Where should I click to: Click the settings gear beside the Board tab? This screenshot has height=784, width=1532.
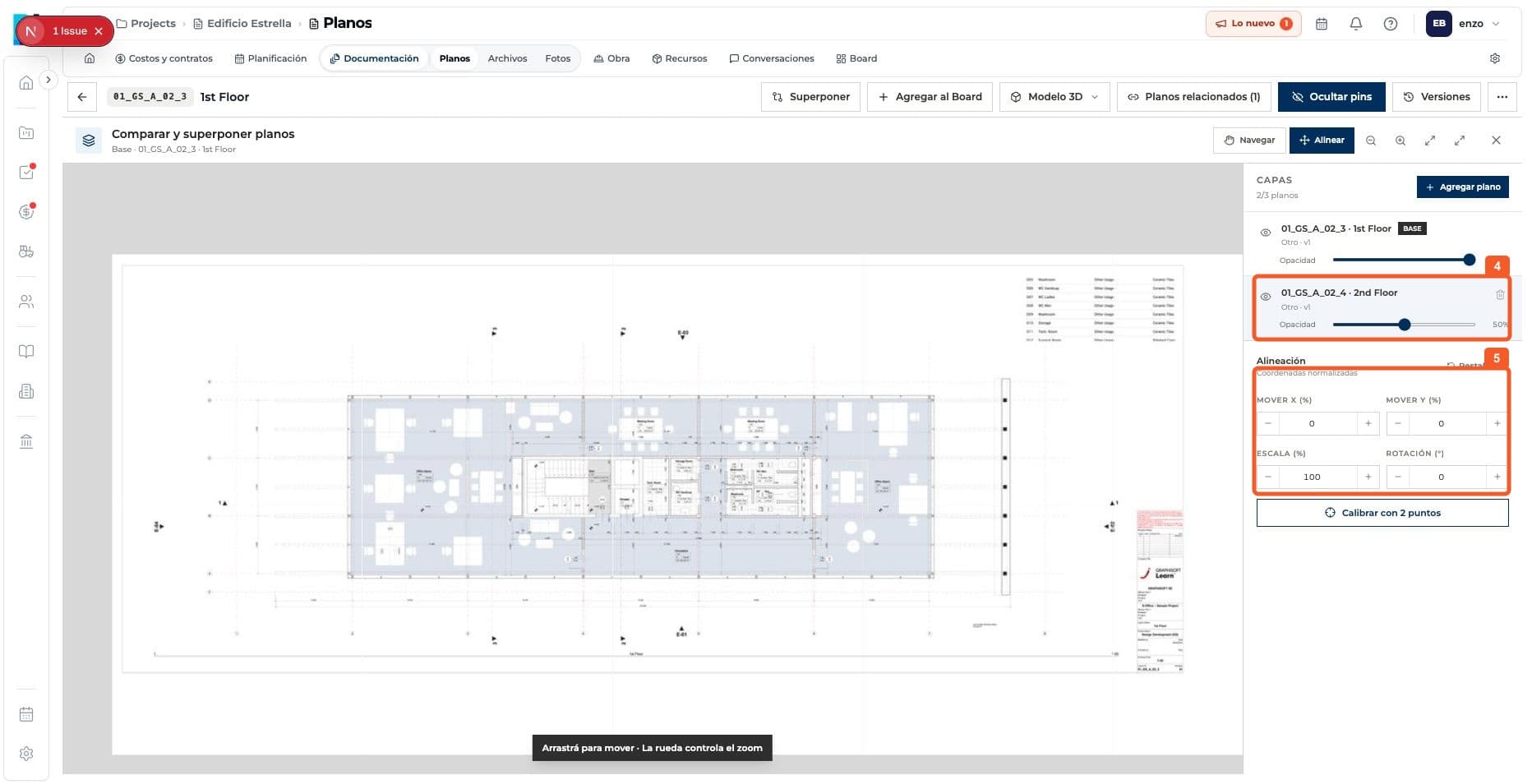tap(1495, 58)
